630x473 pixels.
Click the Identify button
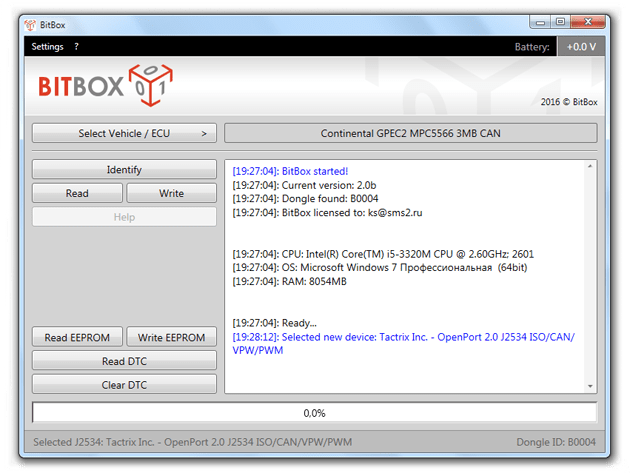tap(124, 170)
